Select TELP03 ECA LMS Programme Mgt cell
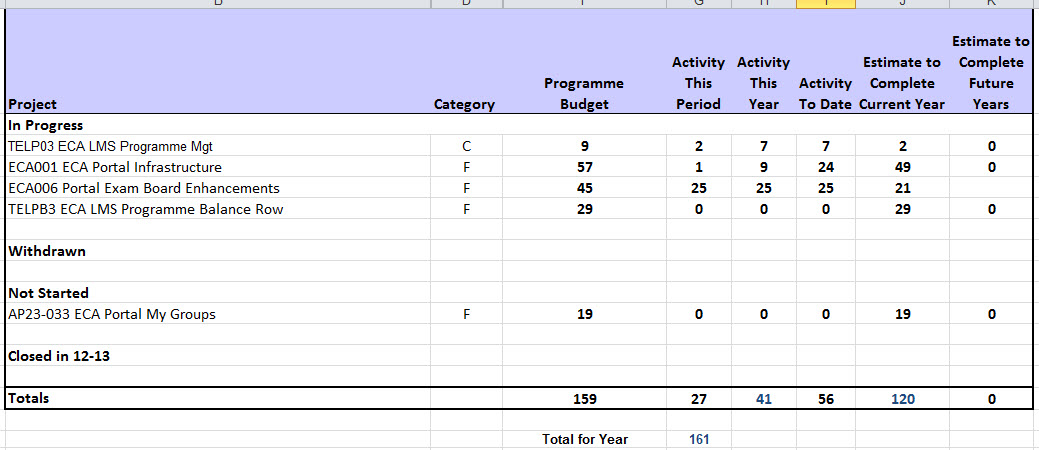This screenshot has height=450, width=1039. tap(110, 146)
